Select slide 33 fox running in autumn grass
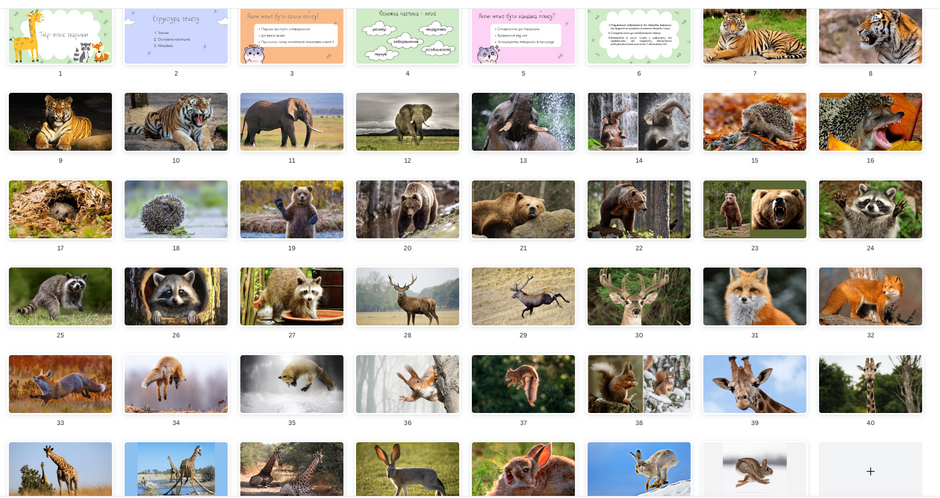The width and height of the screenshot is (940, 498). pyautogui.click(x=60, y=384)
